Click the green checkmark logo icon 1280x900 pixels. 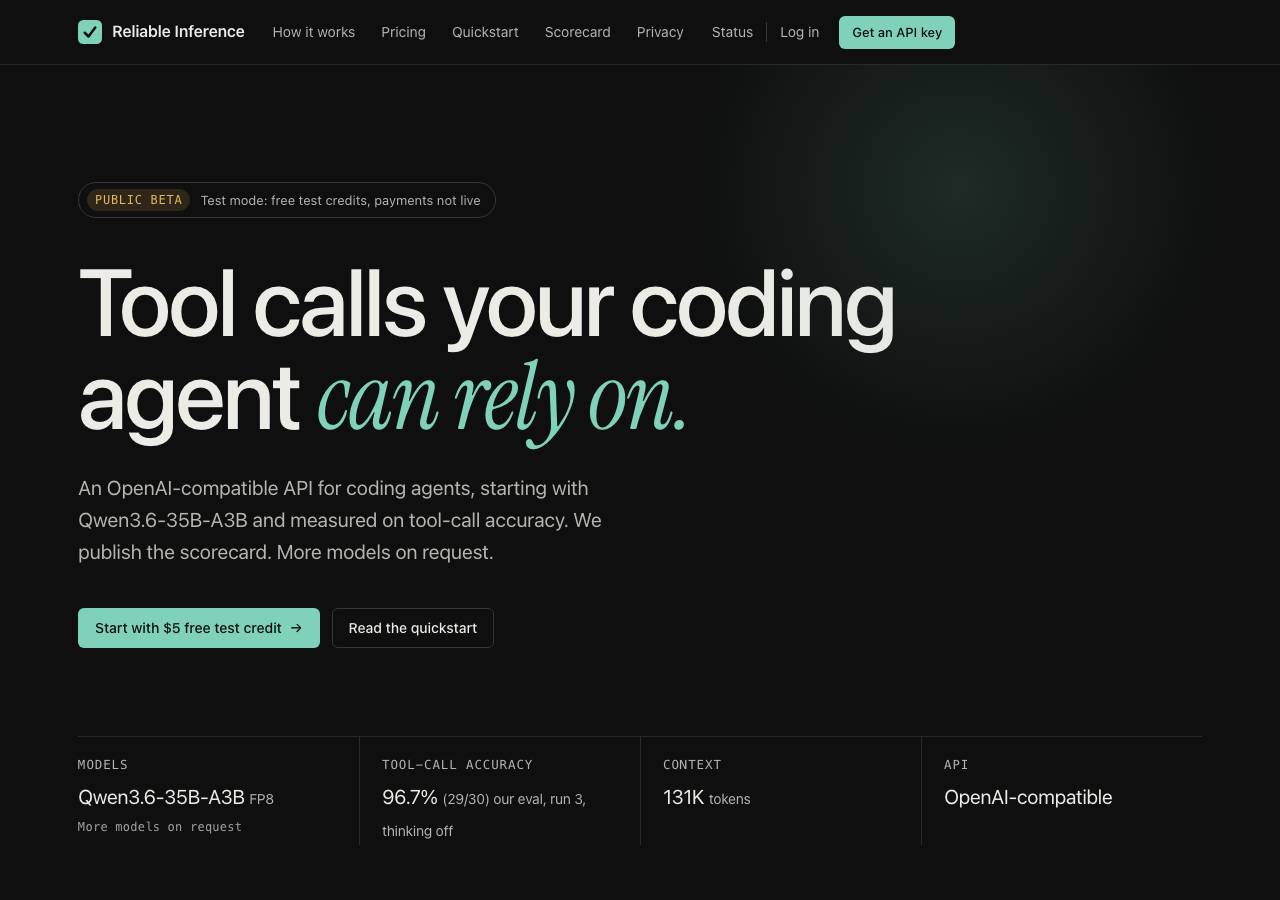90,32
